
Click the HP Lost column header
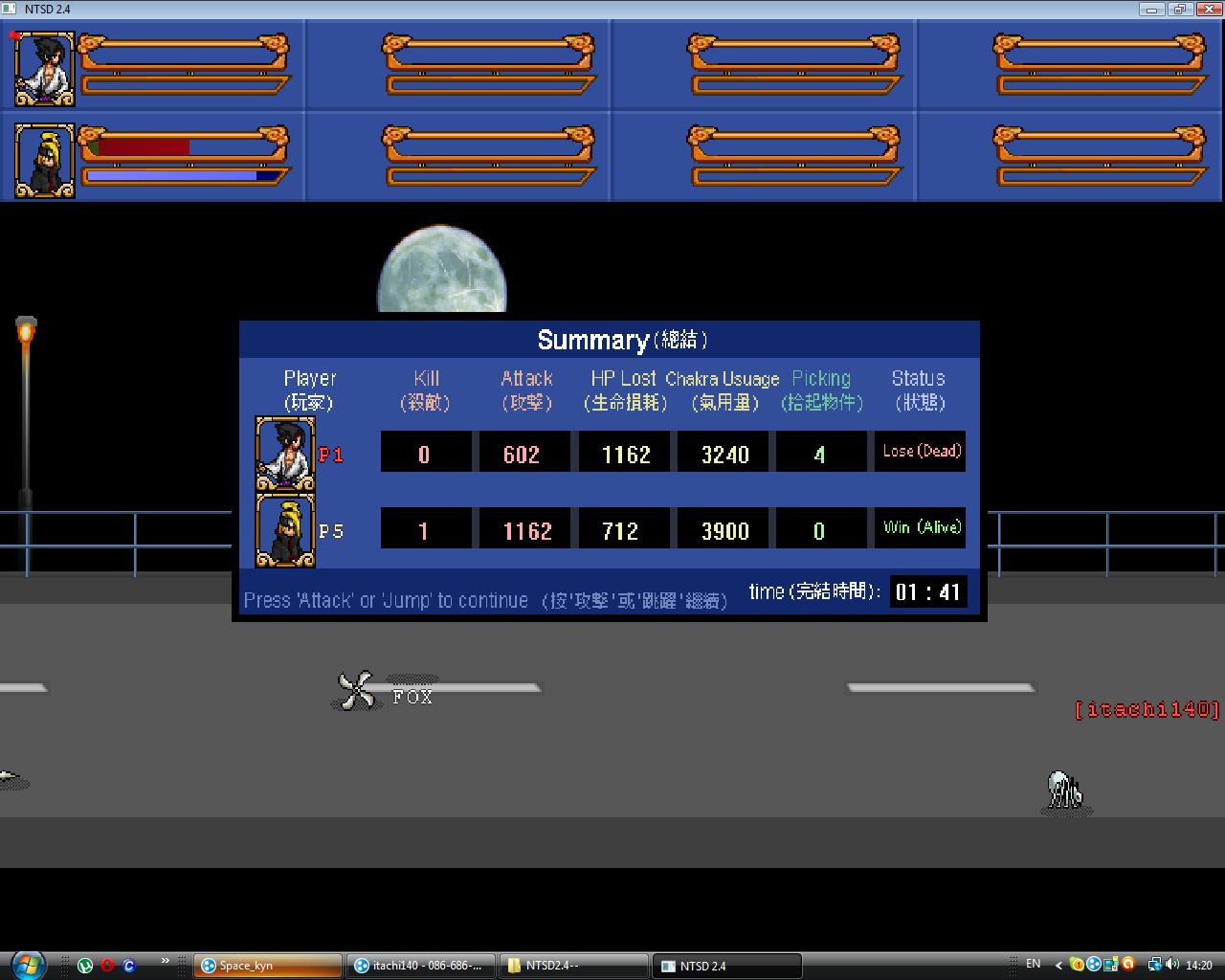(625, 390)
